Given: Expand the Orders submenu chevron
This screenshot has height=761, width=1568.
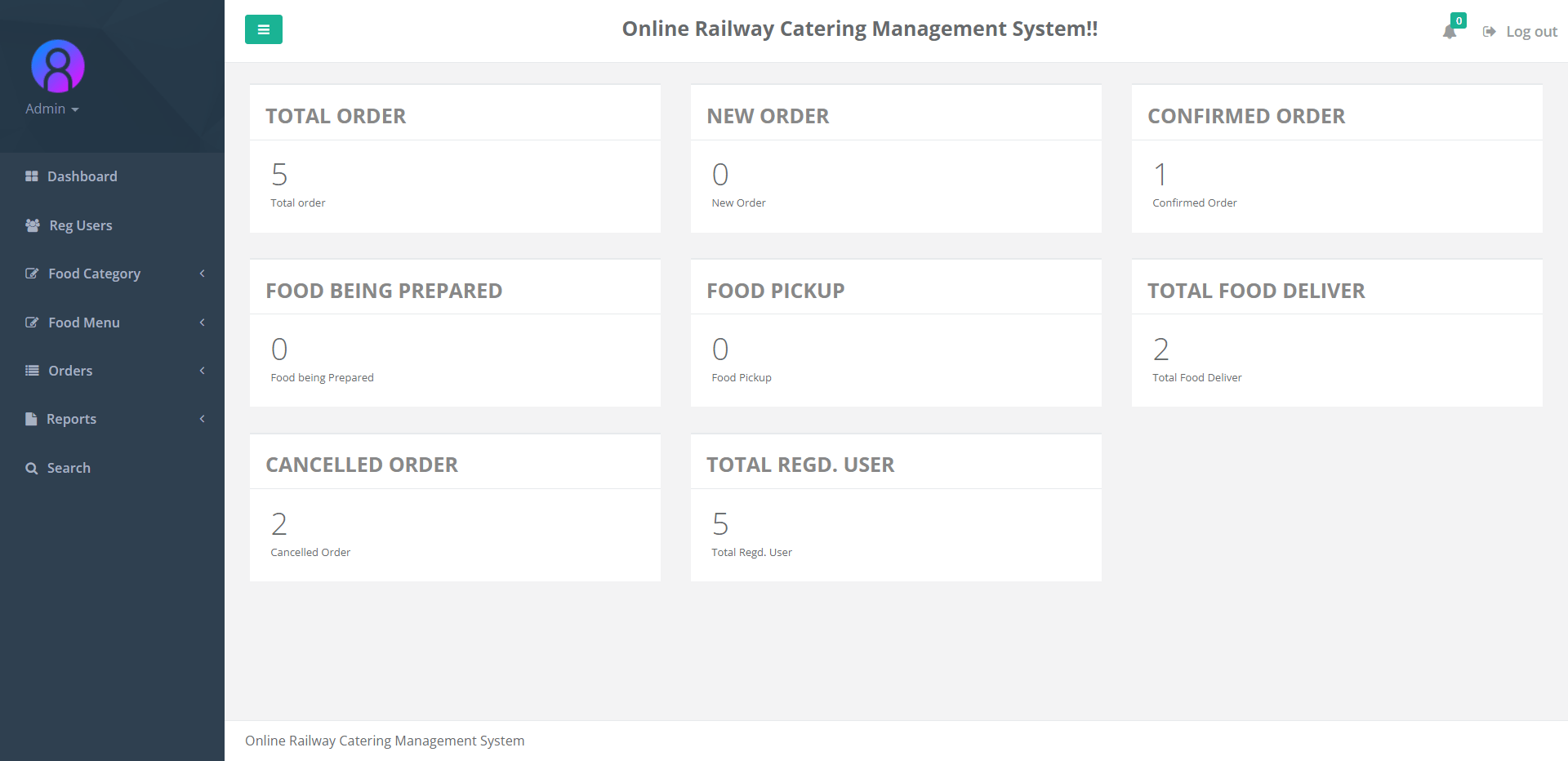Looking at the screenshot, I should coord(202,371).
